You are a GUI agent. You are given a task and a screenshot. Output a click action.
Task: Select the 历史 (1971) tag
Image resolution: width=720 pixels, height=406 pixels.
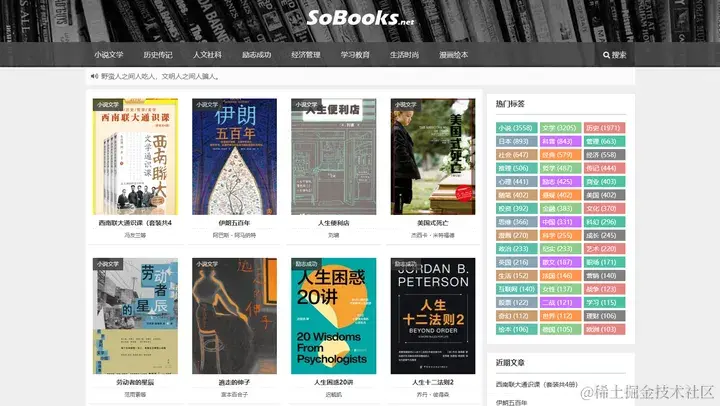604,128
